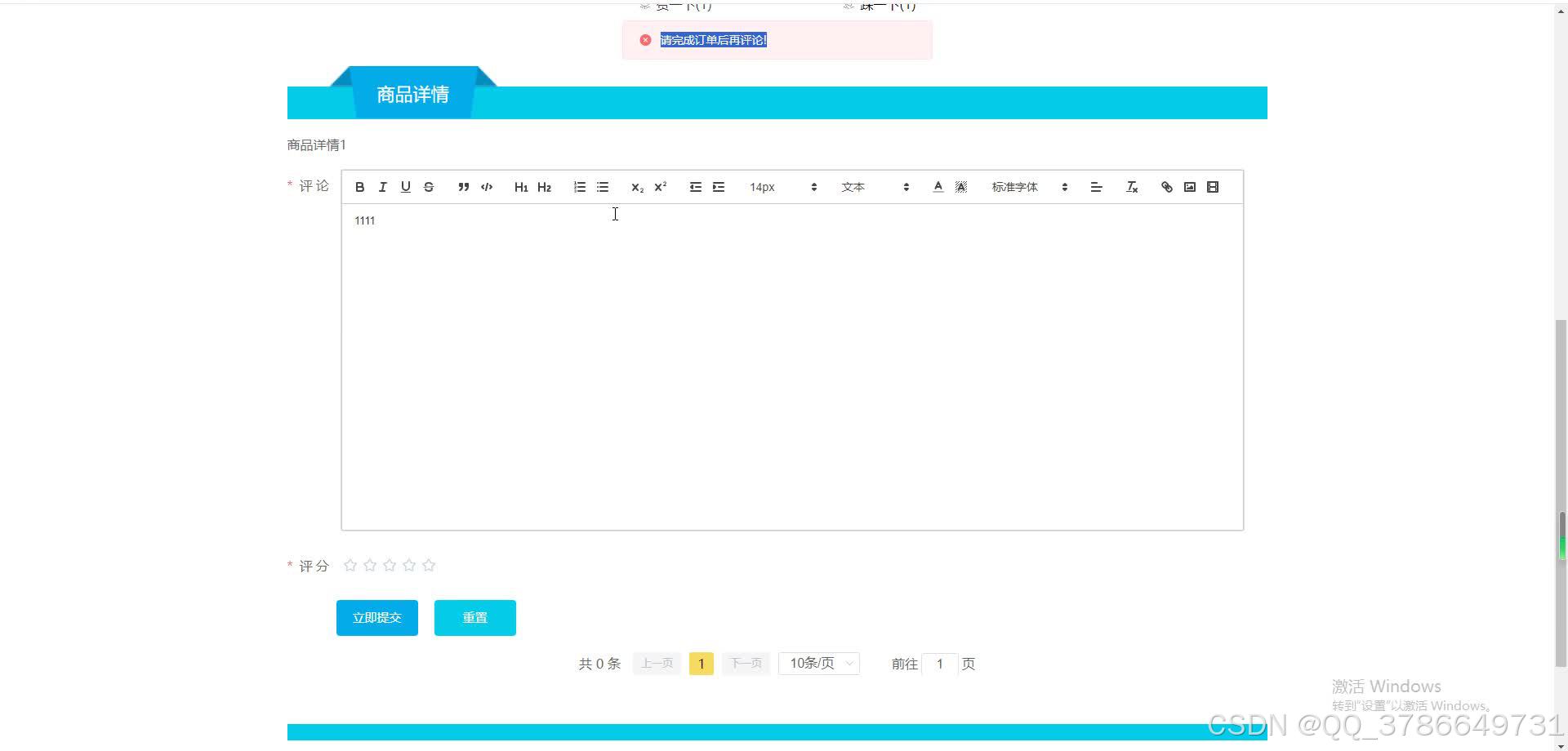
Task: Rate five stars
Action: pyautogui.click(x=429, y=565)
